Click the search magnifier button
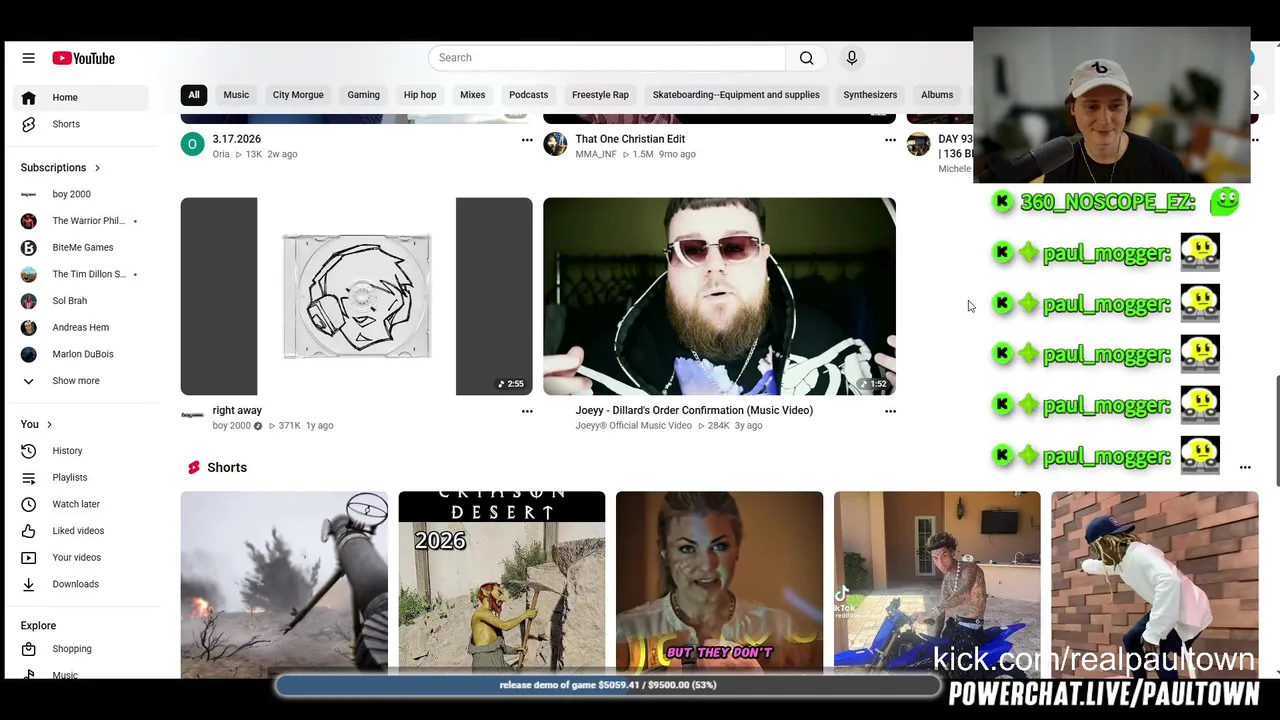This screenshot has height=720, width=1280. 806,58
